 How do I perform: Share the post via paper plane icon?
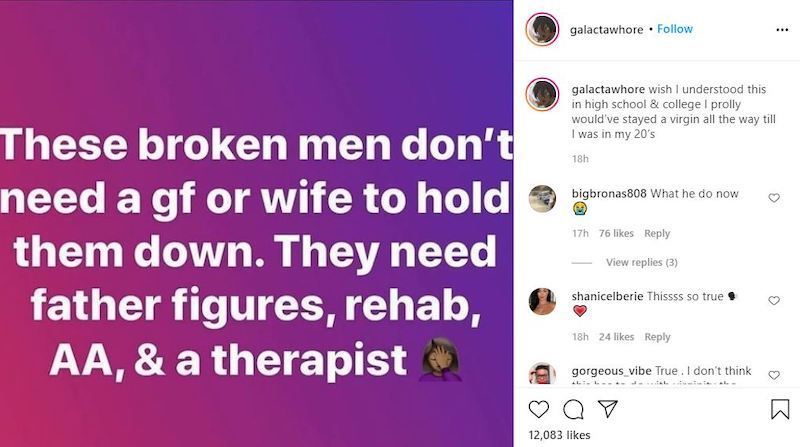(x=608, y=409)
